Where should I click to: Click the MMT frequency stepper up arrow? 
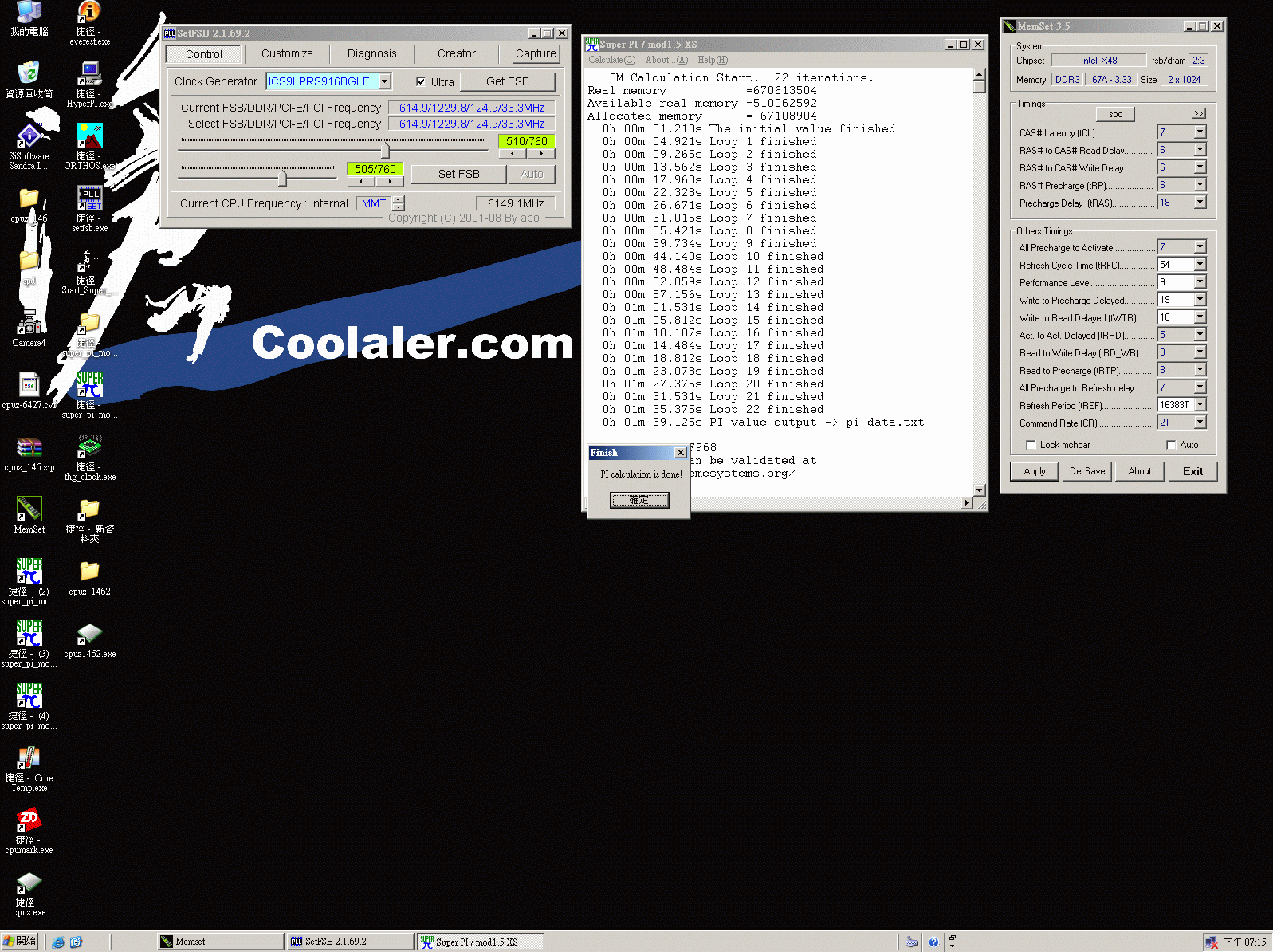point(399,199)
